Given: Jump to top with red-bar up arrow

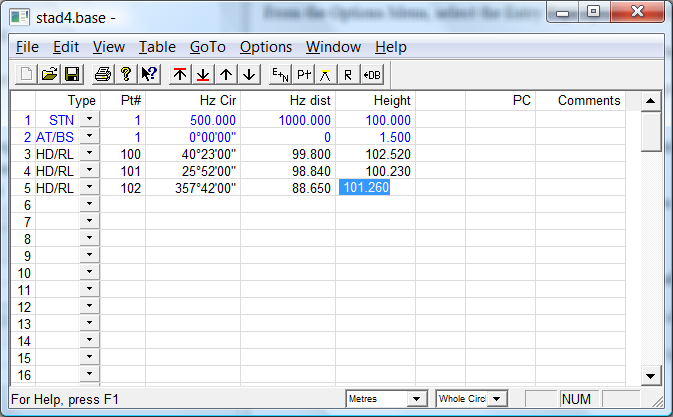Looking at the screenshot, I should click(x=180, y=74).
